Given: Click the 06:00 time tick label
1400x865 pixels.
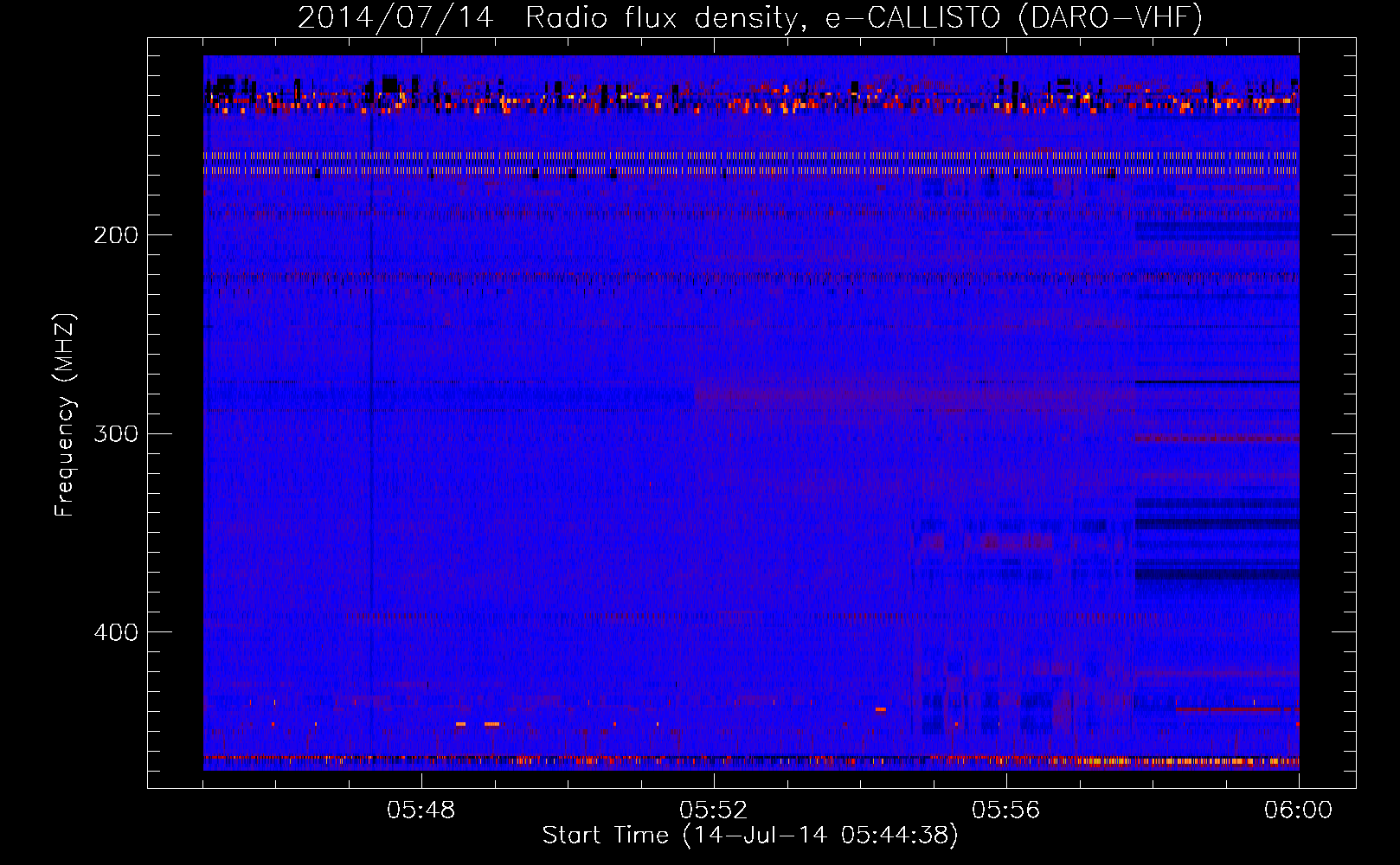Looking at the screenshot, I should [1299, 811].
